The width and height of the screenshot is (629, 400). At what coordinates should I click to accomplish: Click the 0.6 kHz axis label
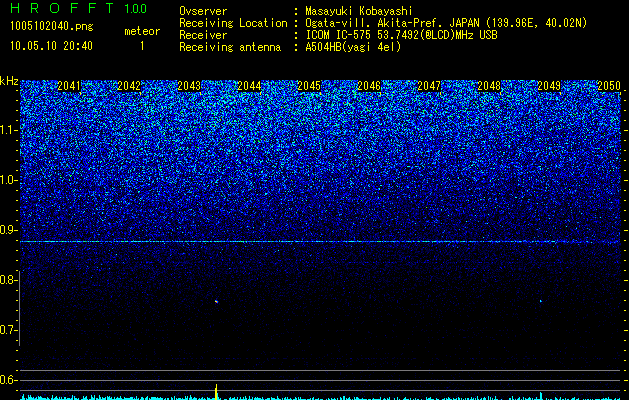tap(8, 380)
